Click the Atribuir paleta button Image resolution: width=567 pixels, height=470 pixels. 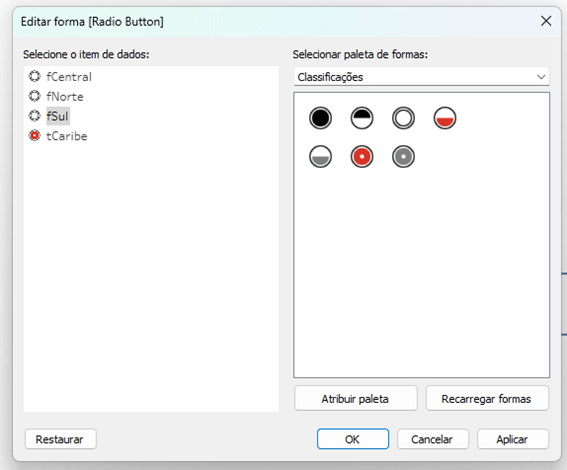356,398
